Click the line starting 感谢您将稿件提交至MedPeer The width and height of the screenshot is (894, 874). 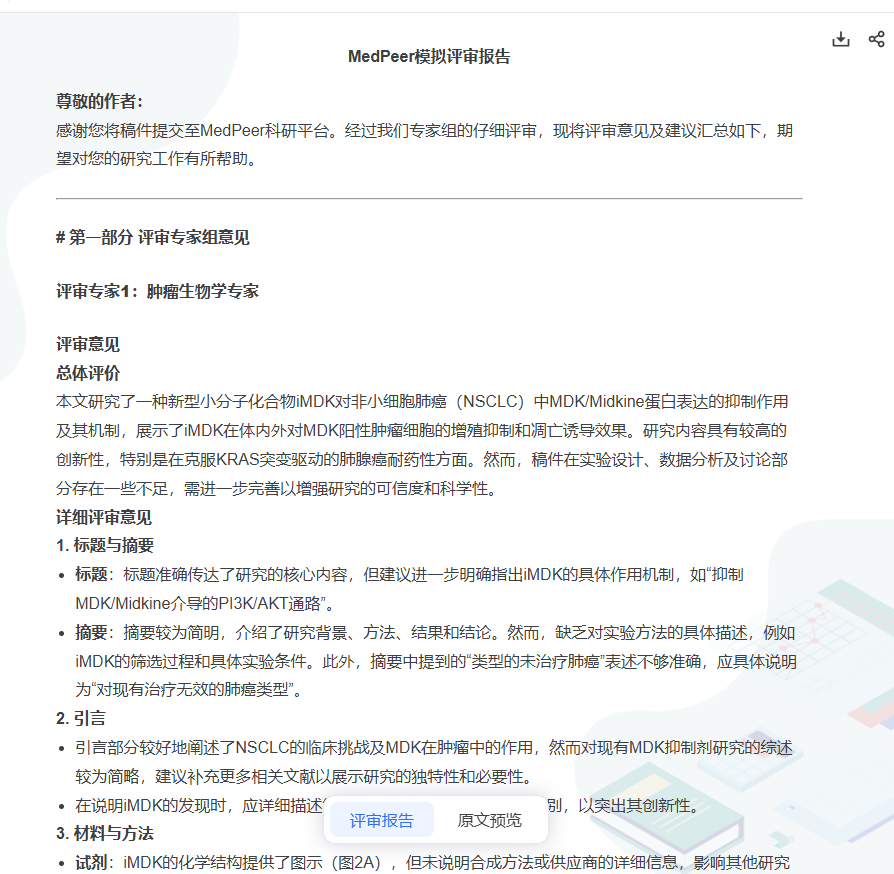pos(424,131)
